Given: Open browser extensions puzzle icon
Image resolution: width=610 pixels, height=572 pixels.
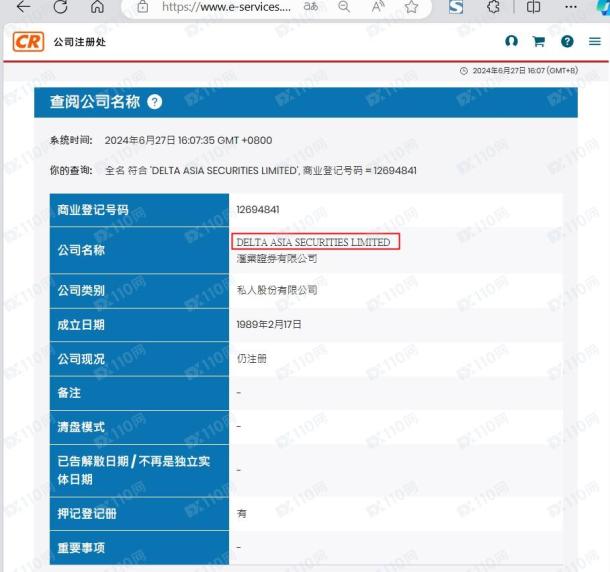Looking at the screenshot, I should (x=493, y=6).
